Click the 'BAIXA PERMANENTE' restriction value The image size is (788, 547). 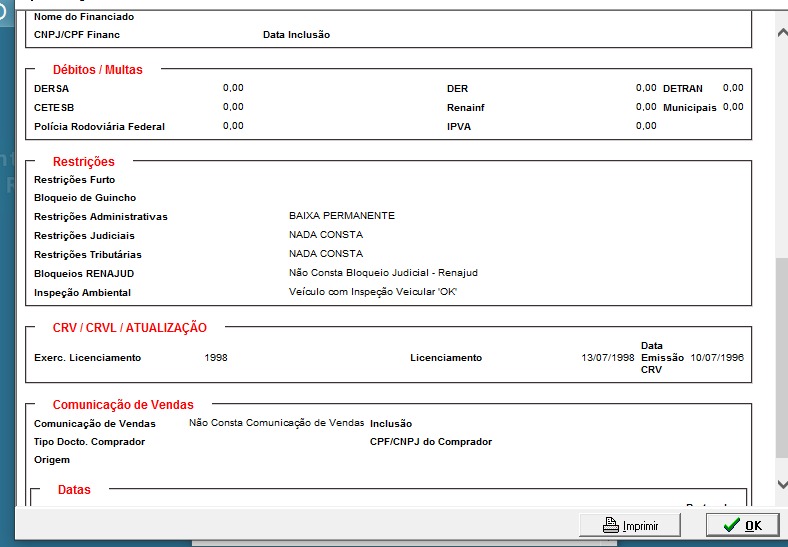pos(341,216)
